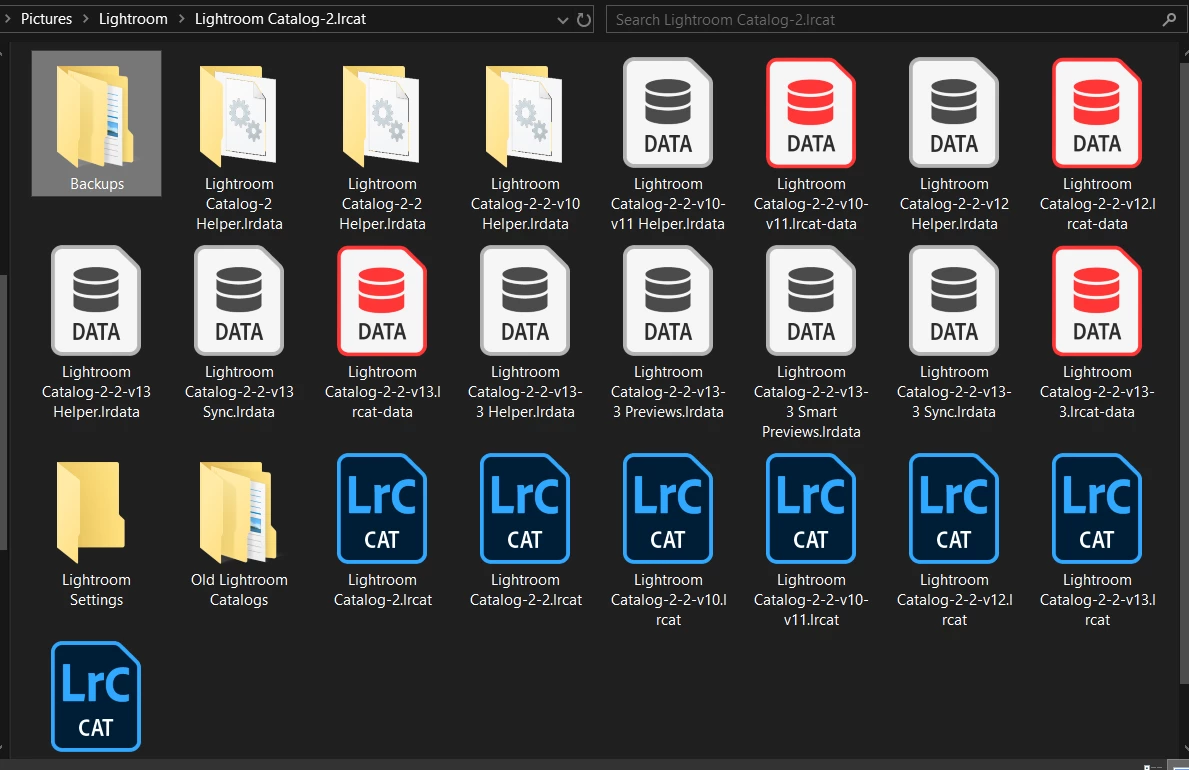Select Catalog-2-2-v13-3 Sync.lrdata file icon
Image resolution: width=1189 pixels, height=770 pixels.
(954, 301)
